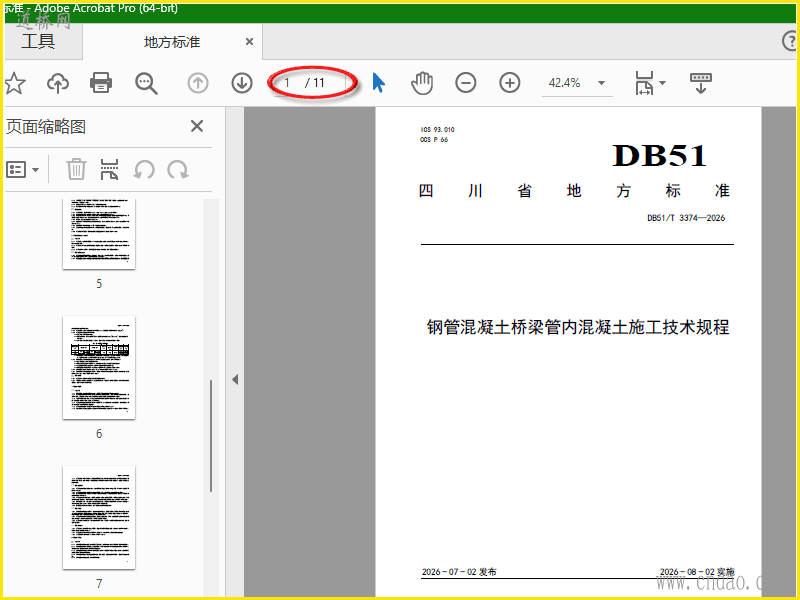The height and width of the screenshot is (600, 800).
Task: Click the insert/split pages icon in thumbnails panel
Action: pos(110,169)
